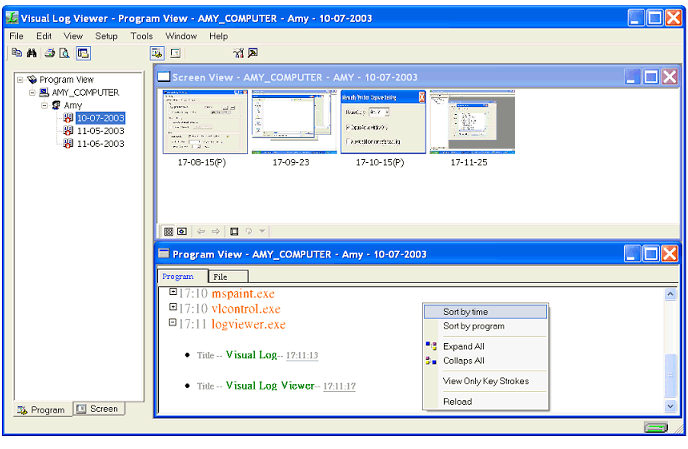This screenshot has width=688, height=449.
Task: Open the Setup menu
Action: (x=106, y=36)
